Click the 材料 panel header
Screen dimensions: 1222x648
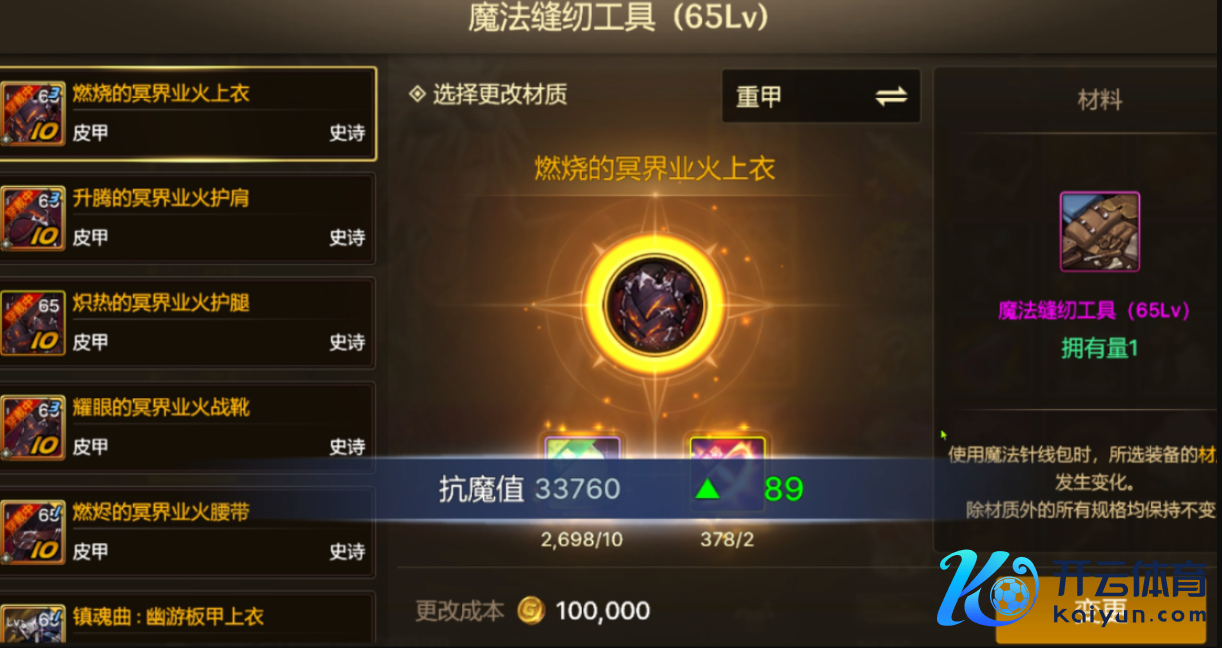pos(1099,100)
